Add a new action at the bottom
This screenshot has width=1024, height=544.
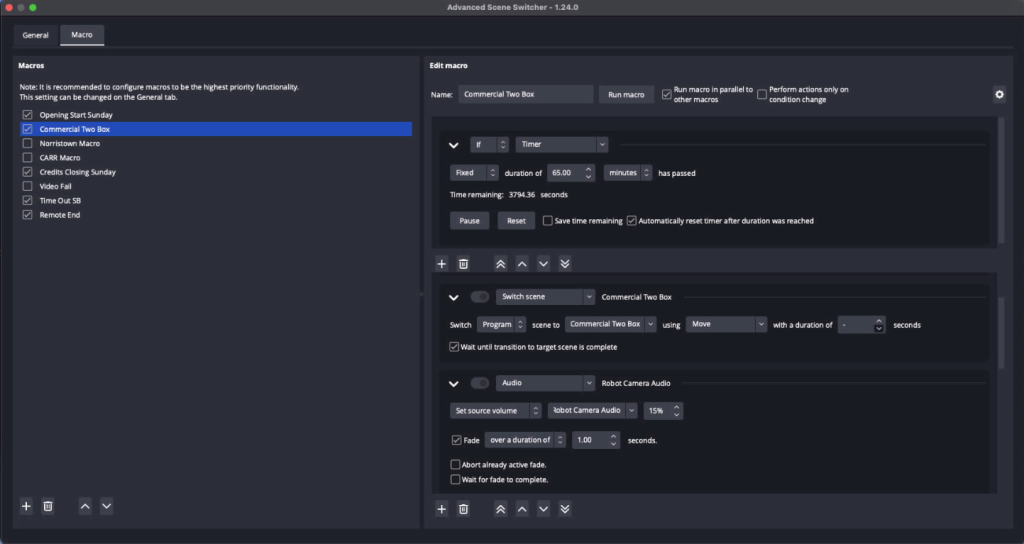[x=442, y=509]
